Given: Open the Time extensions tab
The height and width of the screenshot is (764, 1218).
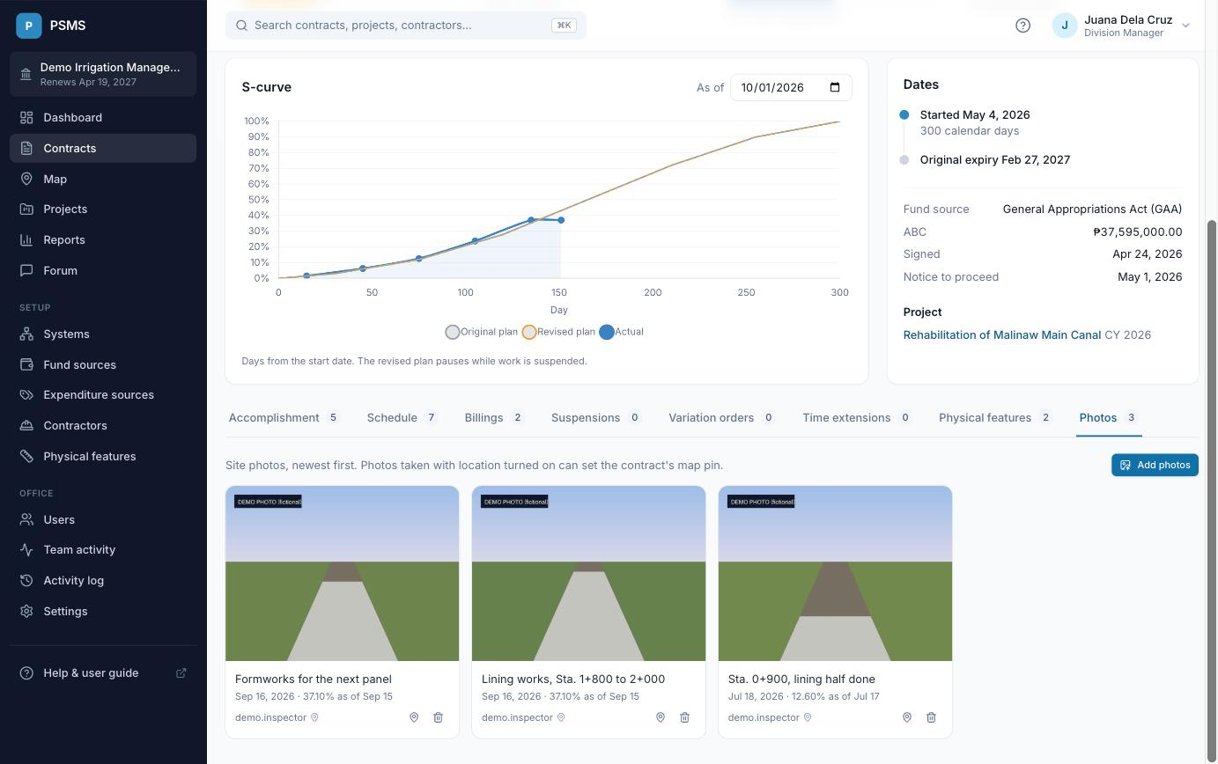Looking at the screenshot, I should (857, 418).
